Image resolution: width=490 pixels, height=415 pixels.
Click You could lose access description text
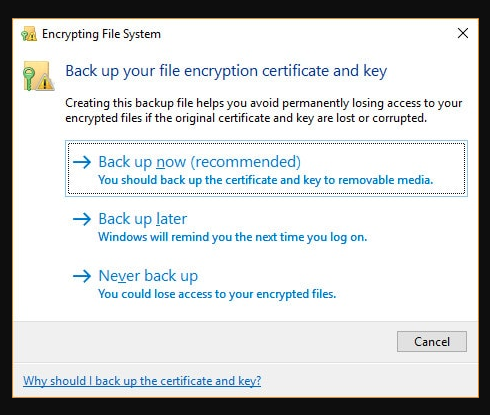tap(217, 294)
